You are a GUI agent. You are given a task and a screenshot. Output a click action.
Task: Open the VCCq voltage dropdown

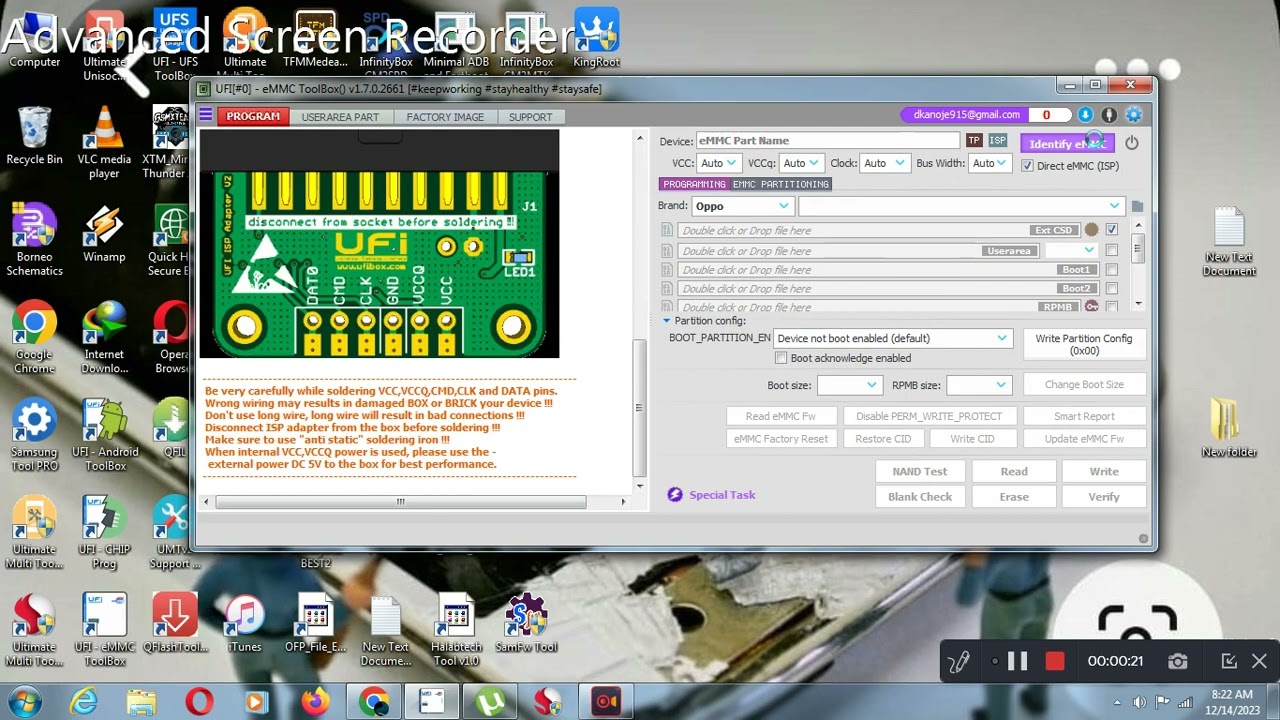click(x=801, y=163)
